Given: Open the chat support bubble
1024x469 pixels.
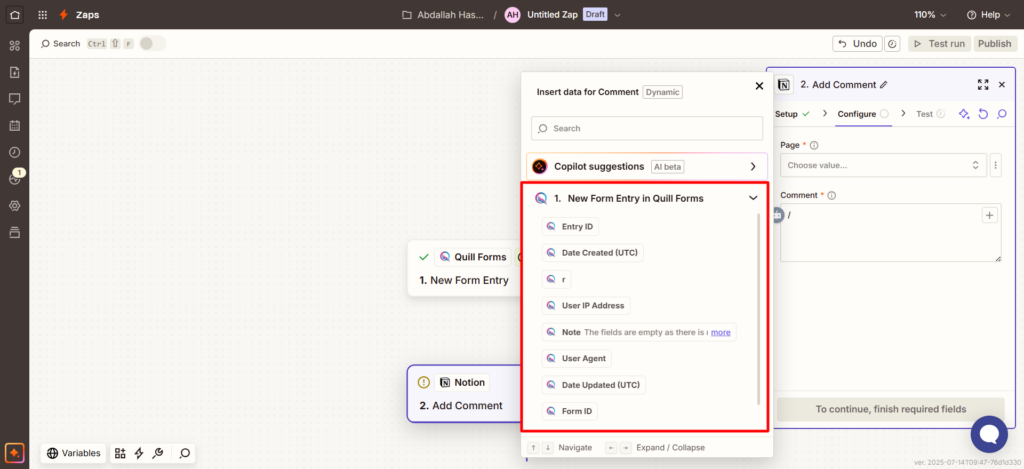Looking at the screenshot, I should point(989,434).
